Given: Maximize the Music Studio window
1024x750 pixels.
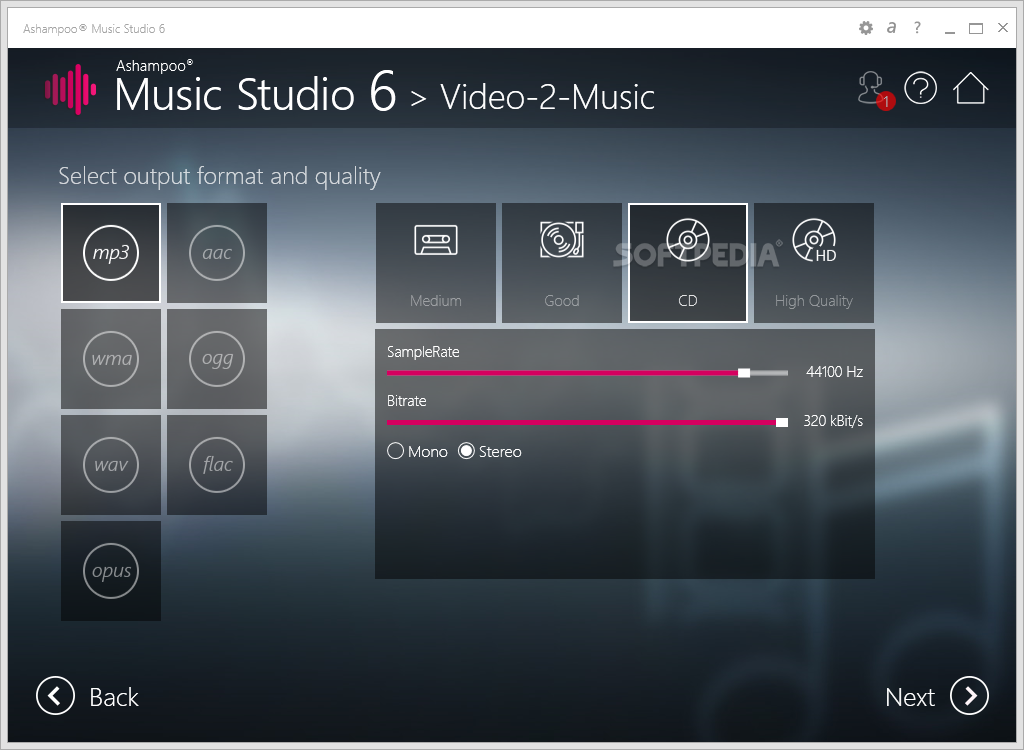Looking at the screenshot, I should [x=976, y=28].
